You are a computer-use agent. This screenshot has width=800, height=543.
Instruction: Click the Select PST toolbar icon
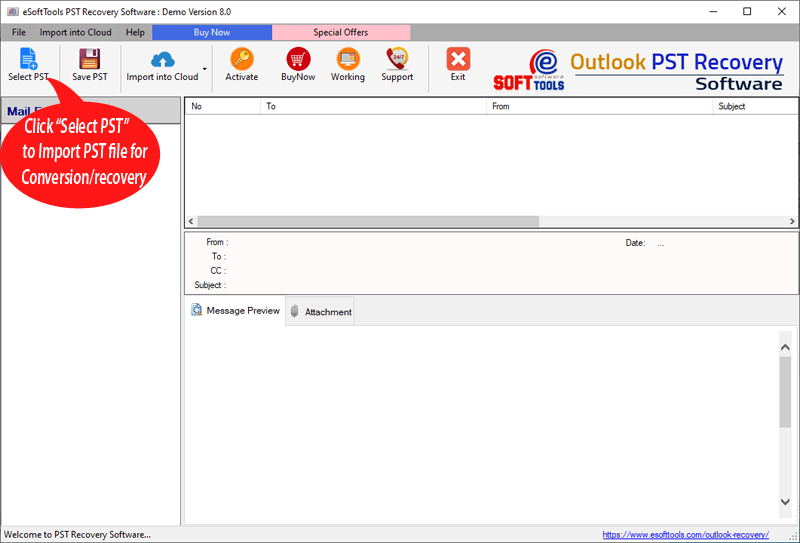click(x=28, y=58)
